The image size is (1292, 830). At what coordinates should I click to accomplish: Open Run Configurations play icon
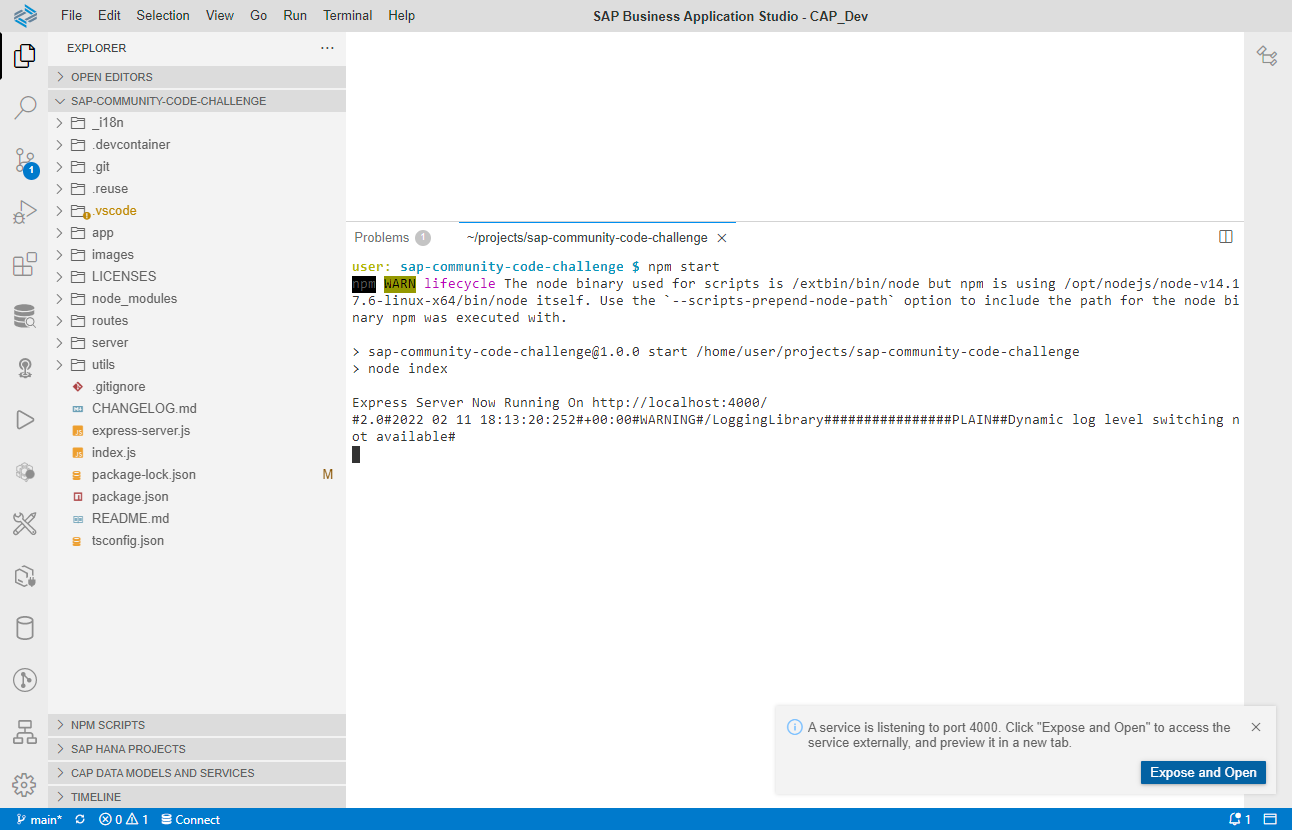25,420
